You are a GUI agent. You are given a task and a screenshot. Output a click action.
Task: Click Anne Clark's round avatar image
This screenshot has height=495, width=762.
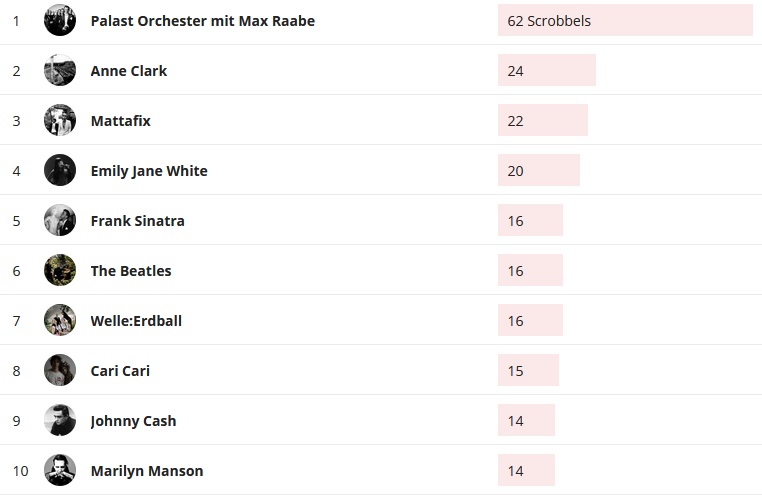60,70
